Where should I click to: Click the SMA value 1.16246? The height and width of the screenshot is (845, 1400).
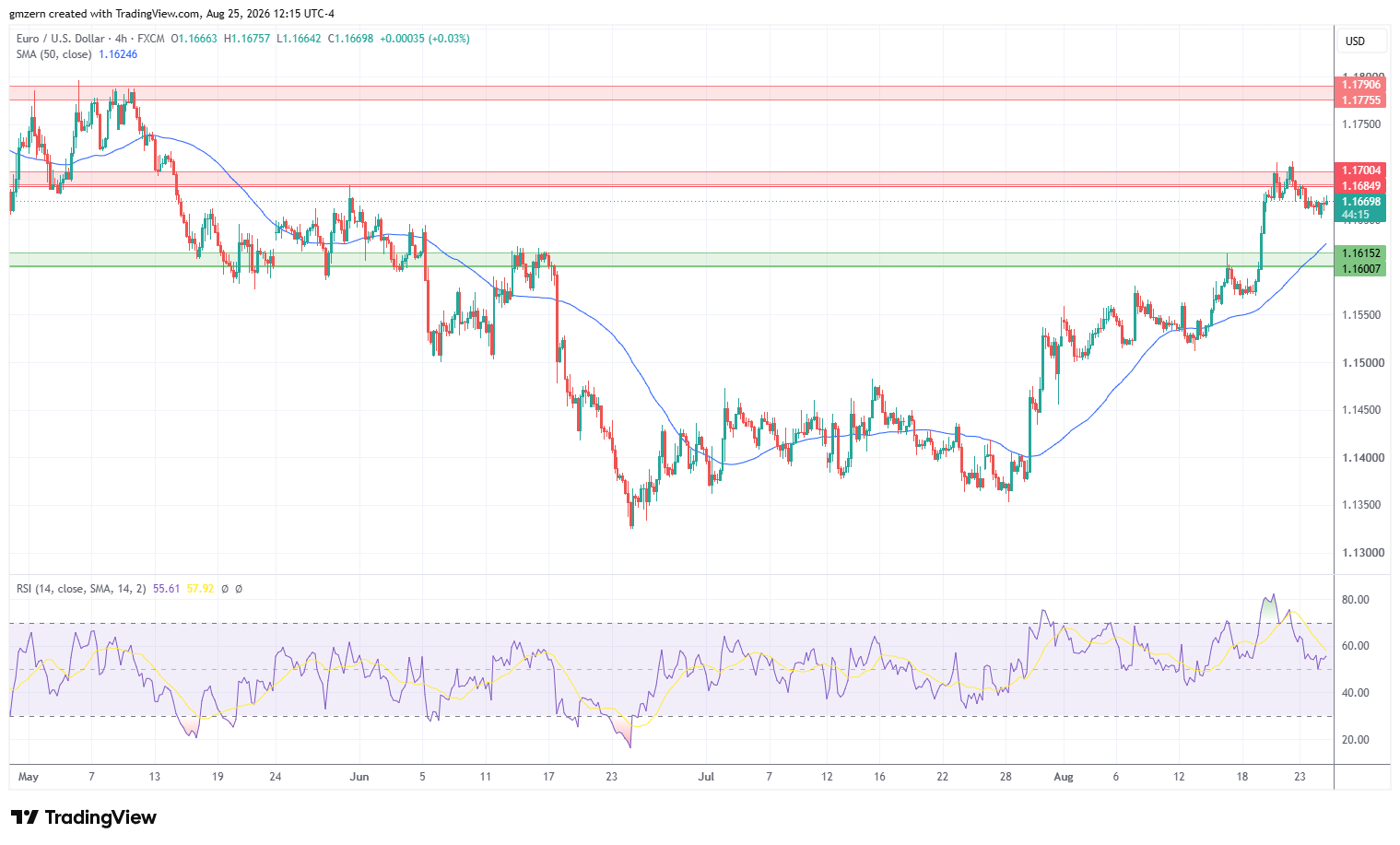[118, 54]
